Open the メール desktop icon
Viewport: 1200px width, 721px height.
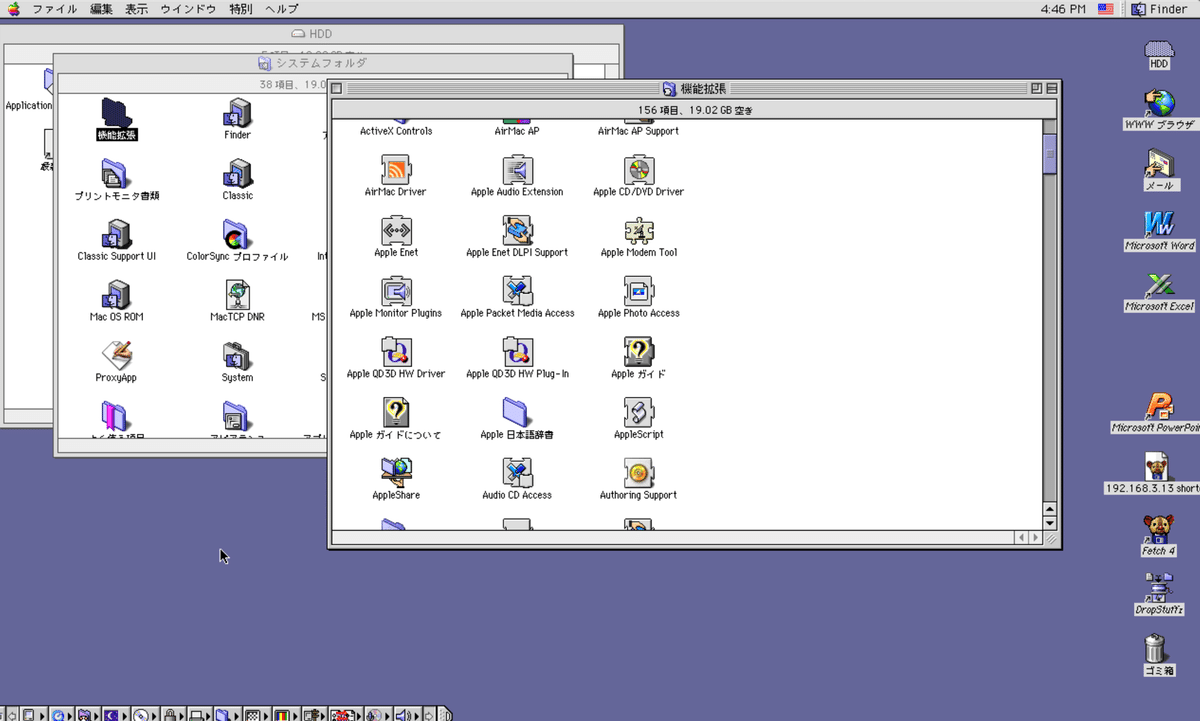pyautogui.click(x=1159, y=165)
